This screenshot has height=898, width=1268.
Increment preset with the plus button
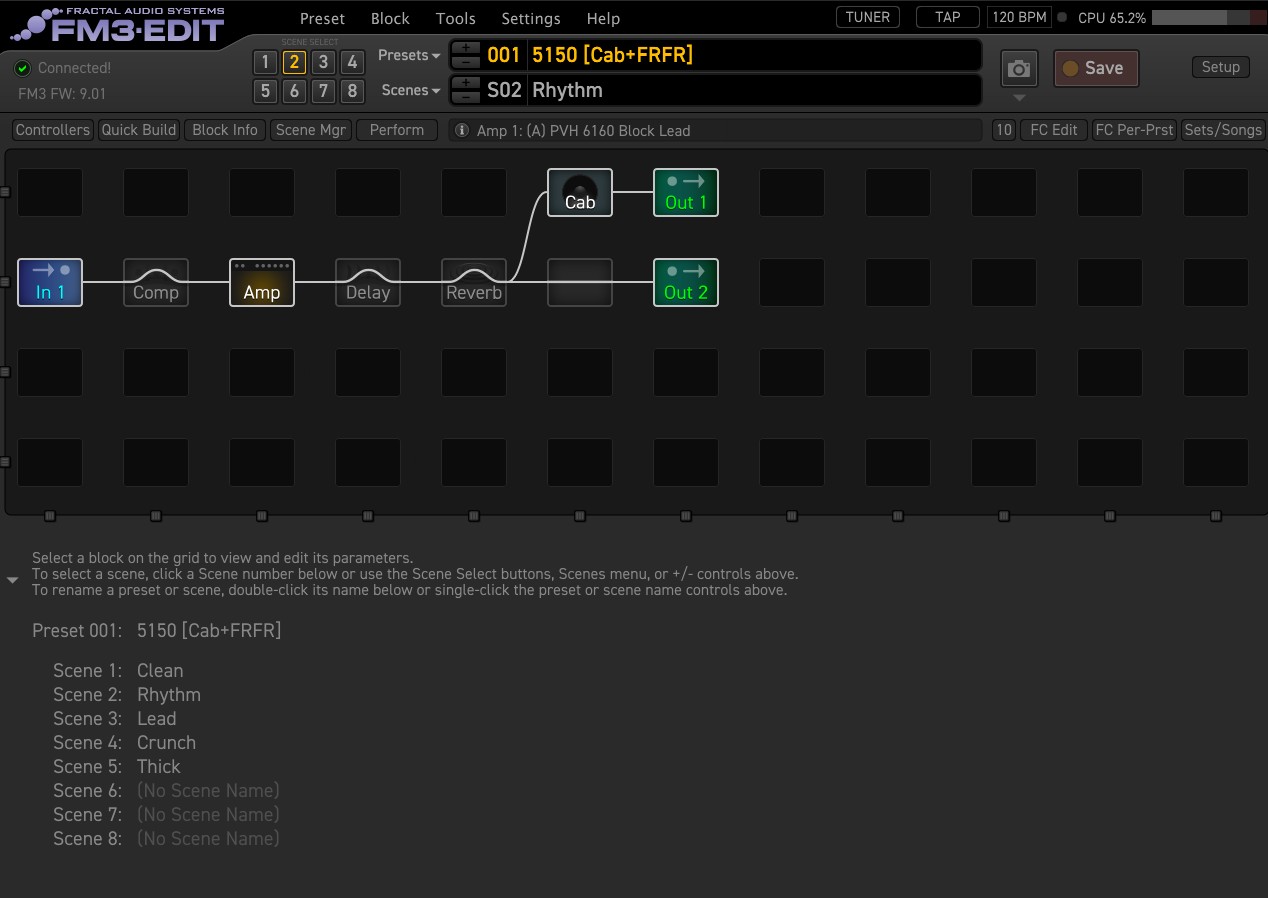coord(466,48)
